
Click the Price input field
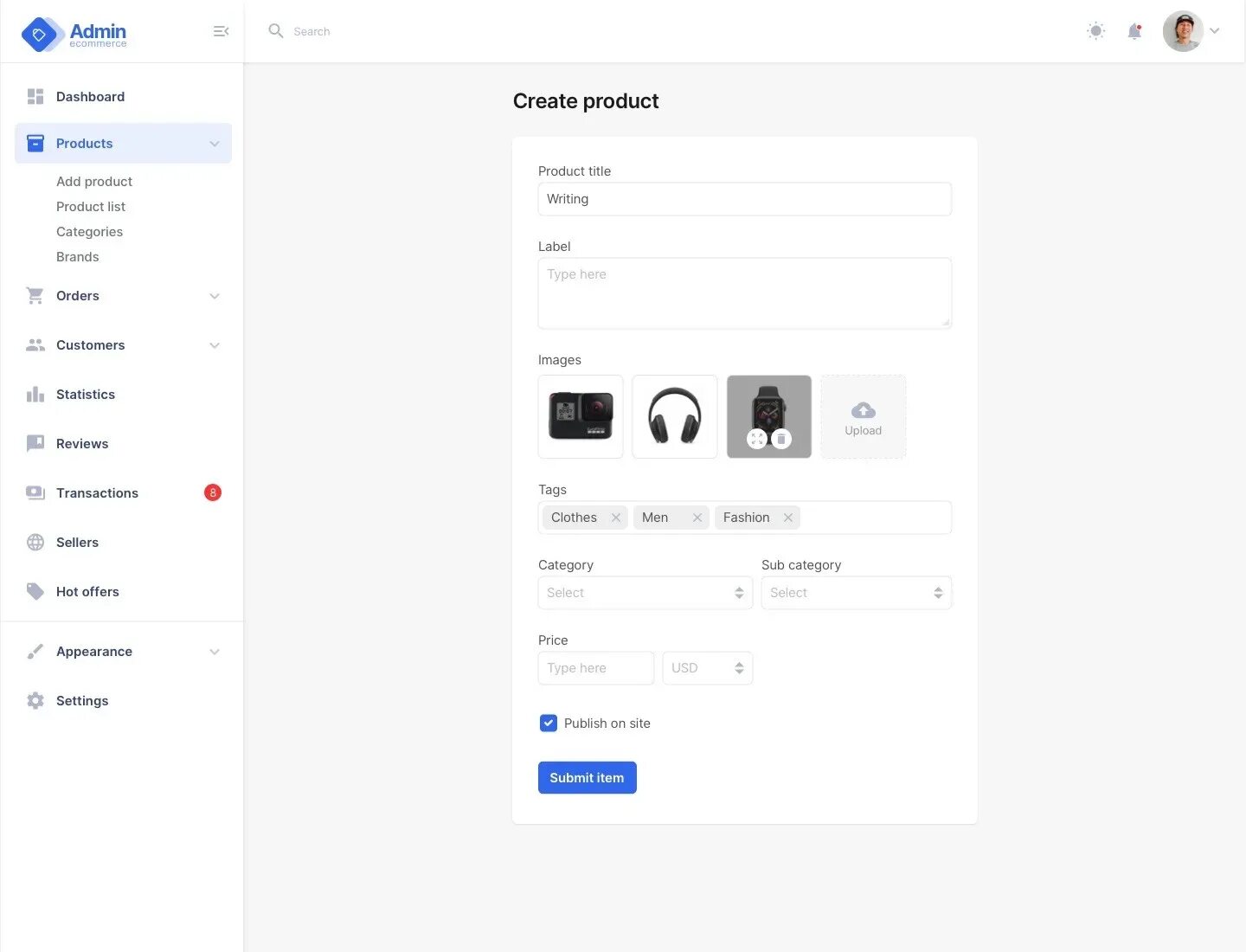(596, 668)
